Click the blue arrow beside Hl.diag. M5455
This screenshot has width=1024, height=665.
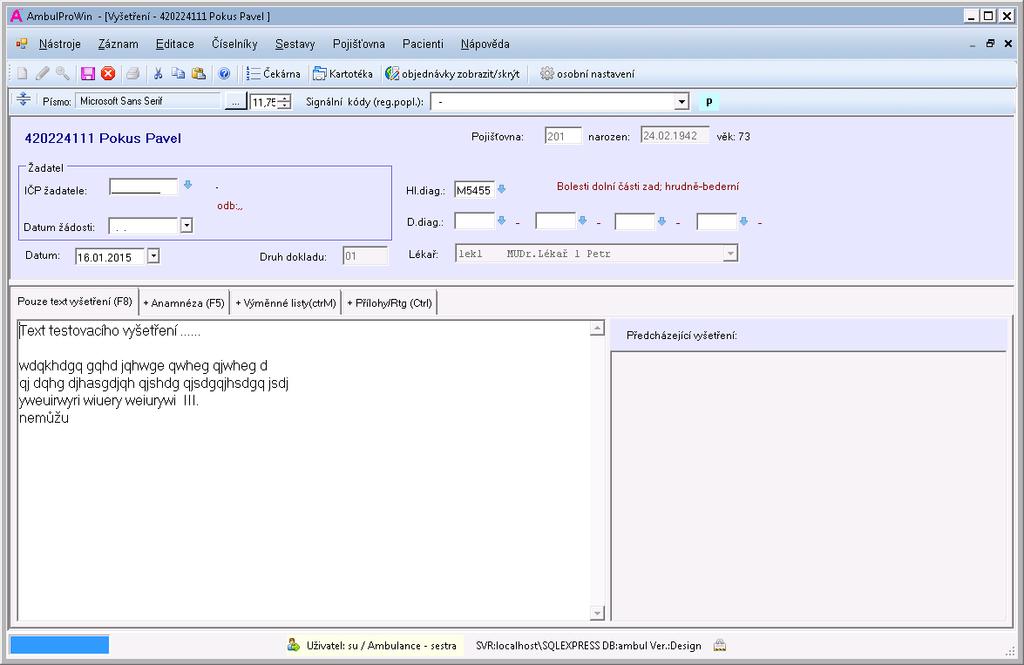502,189
